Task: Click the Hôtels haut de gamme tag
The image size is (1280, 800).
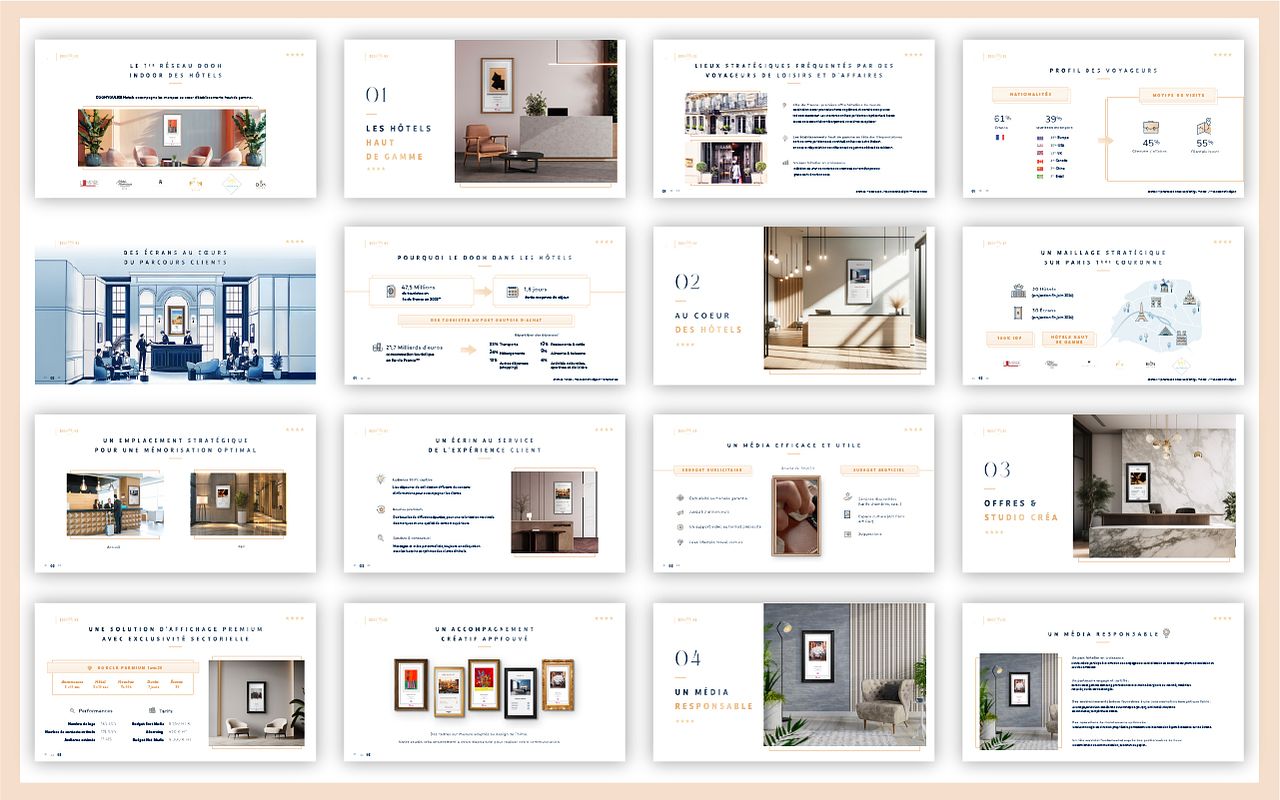Action: pyautogui.click(x=1068, y=339)
